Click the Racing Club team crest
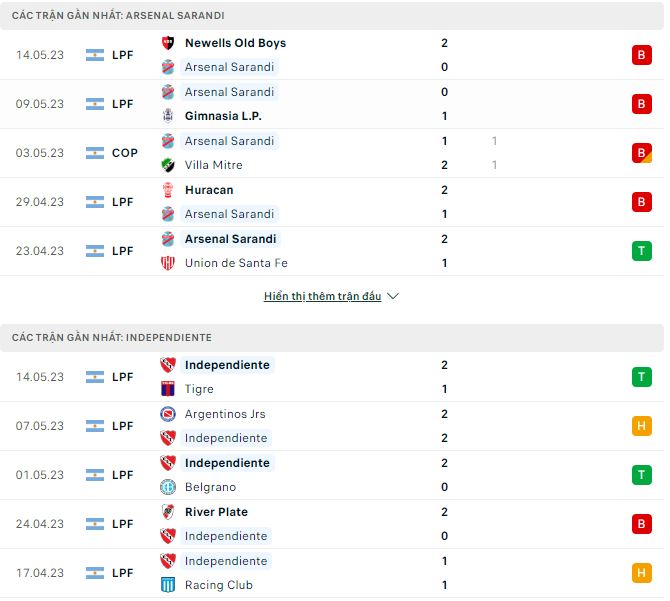The height and width of the screenshot is (601, 670). pyautogui.click(x=168, y=585)
